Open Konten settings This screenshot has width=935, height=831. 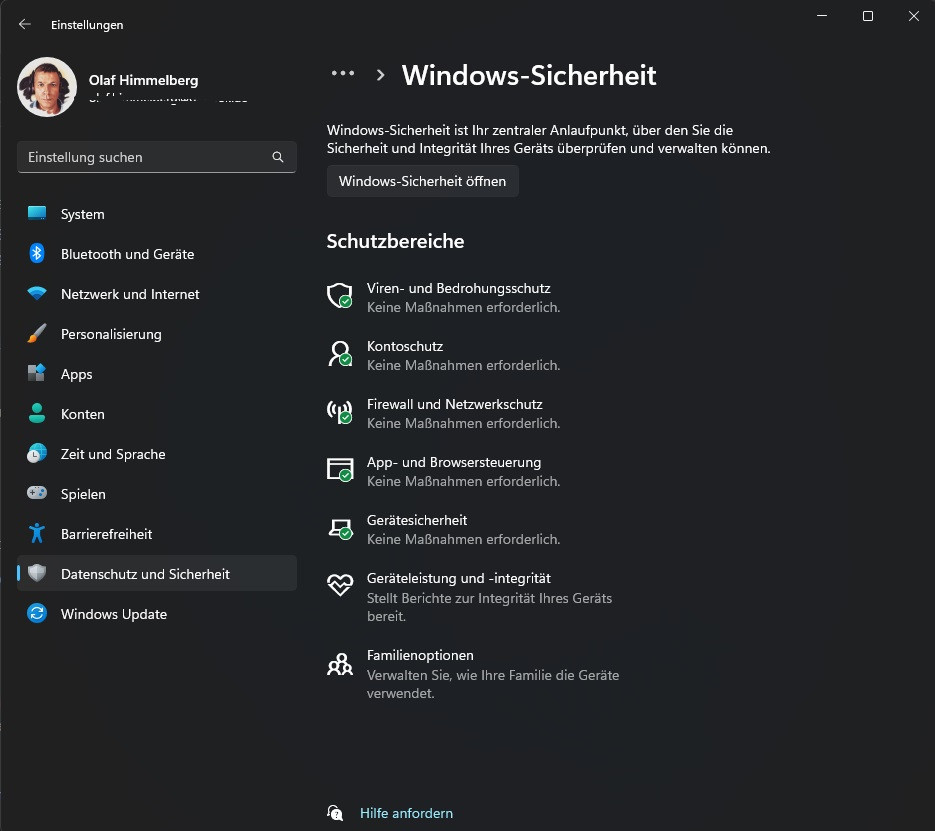(157, 414)
